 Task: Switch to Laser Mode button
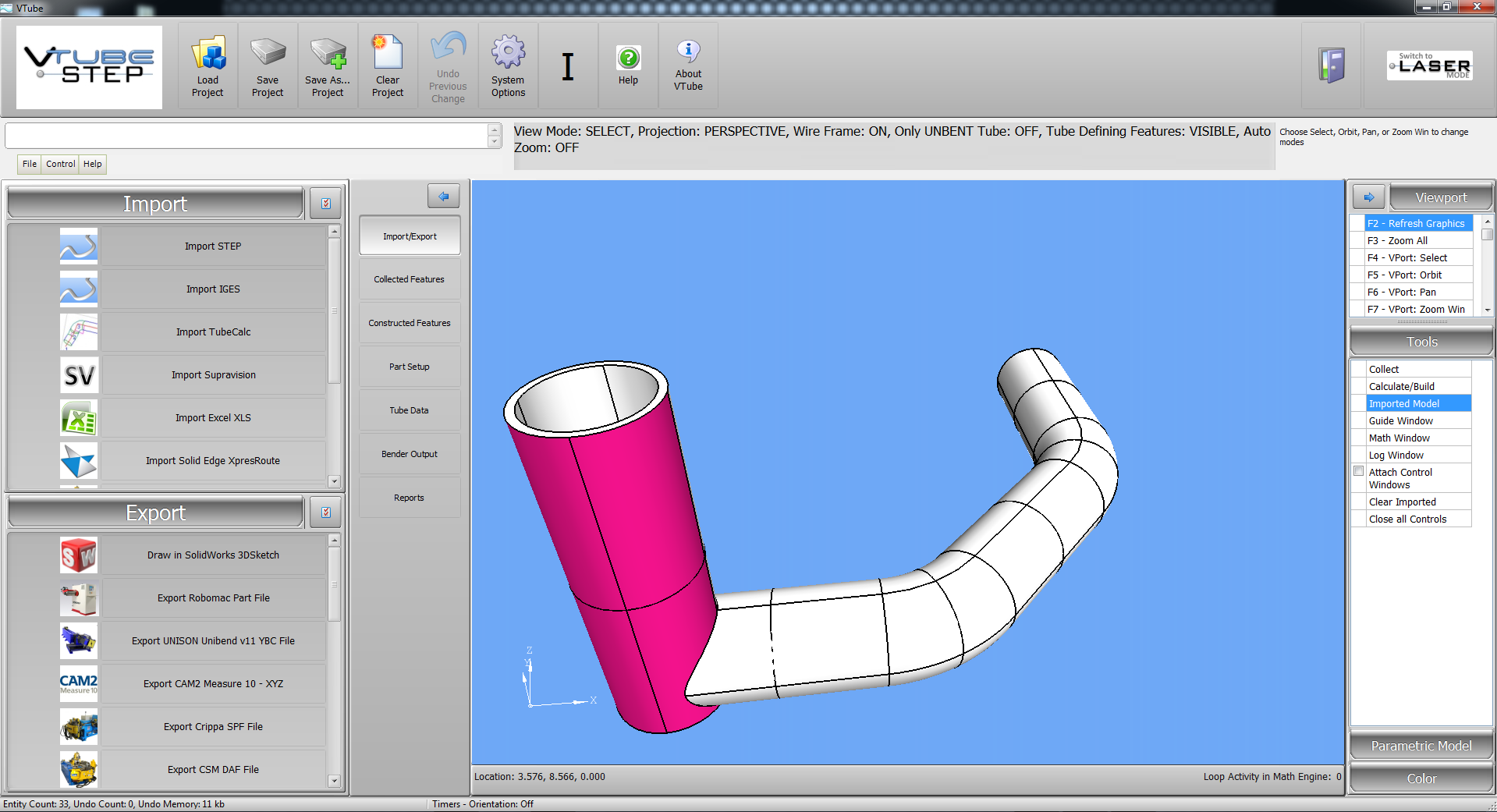pos(1429,66)
